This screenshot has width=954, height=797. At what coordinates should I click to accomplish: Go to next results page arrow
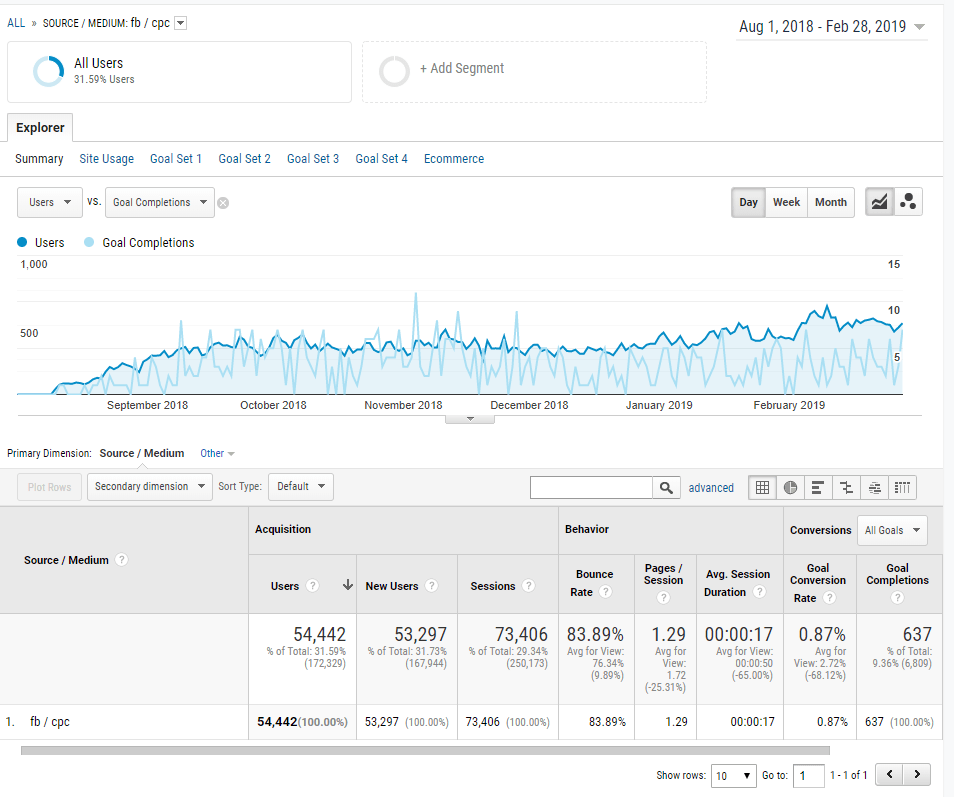917,775
